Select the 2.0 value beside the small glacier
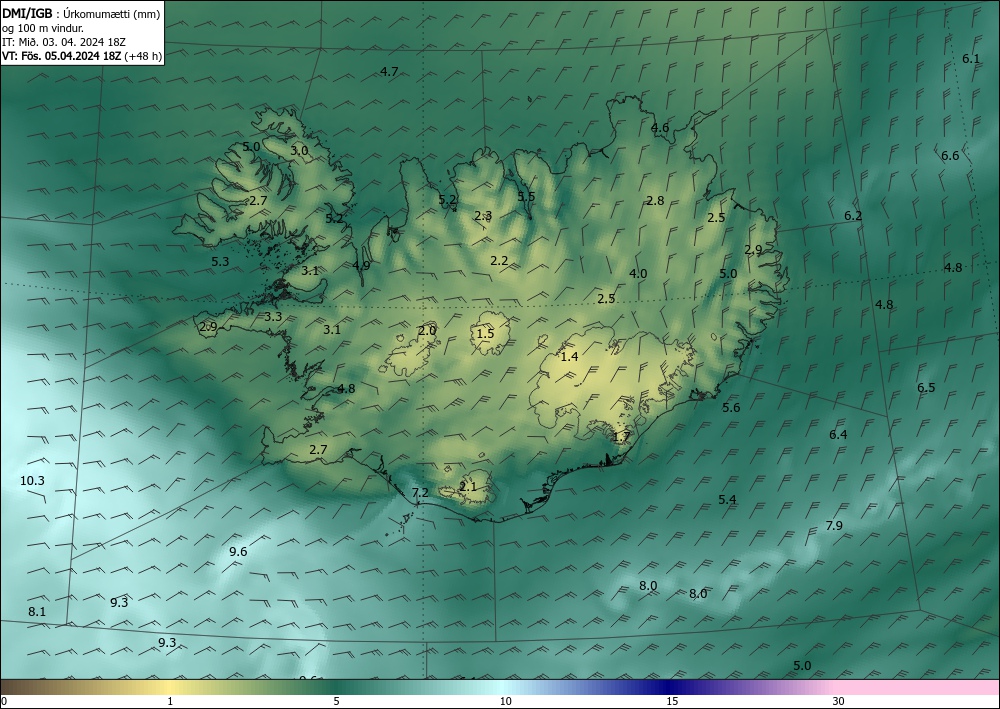 (x=427, y=330)
